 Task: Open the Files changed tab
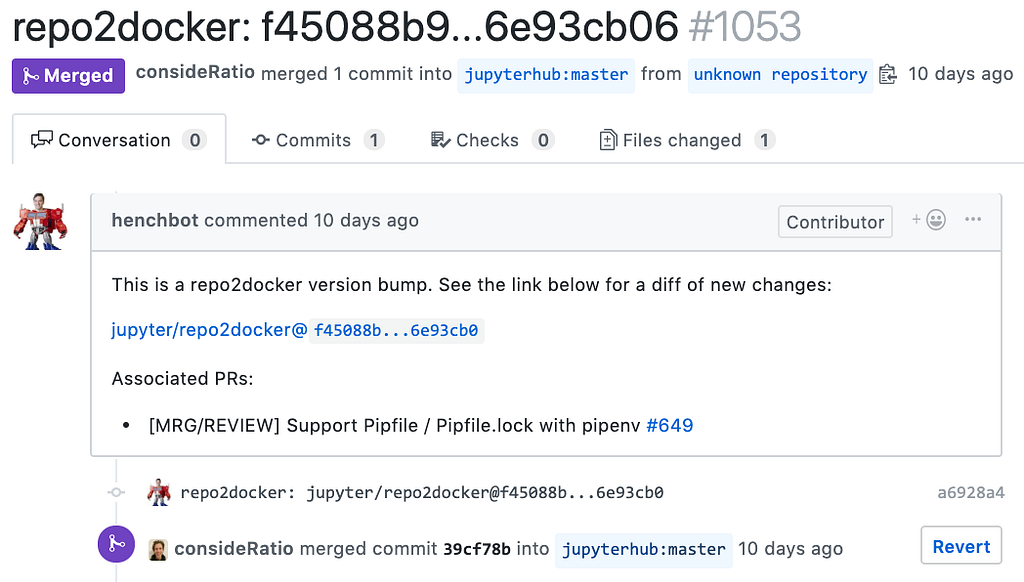pos(685,140)
